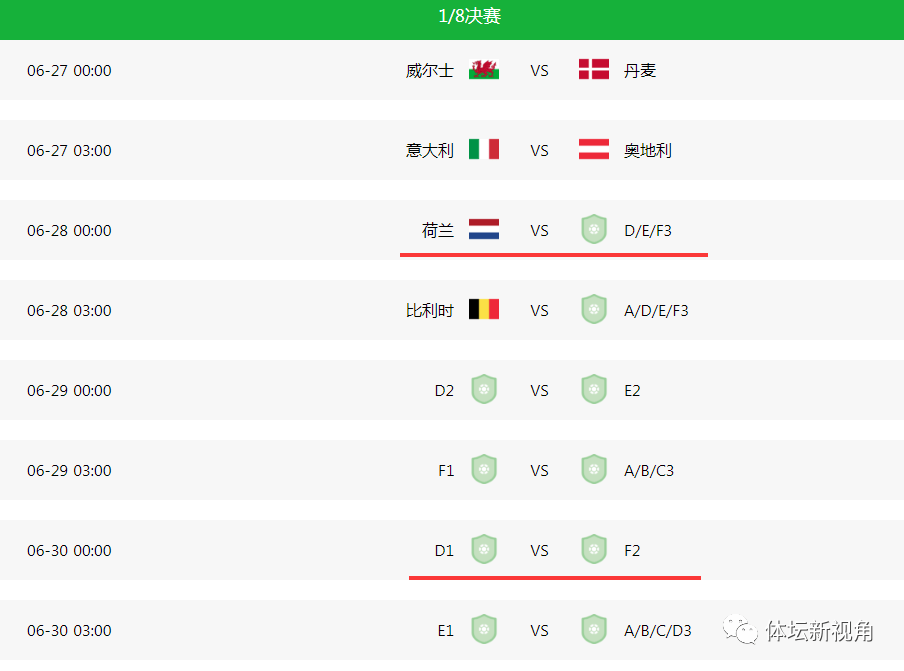Click the 威尔士 team name

(x=430, y=71)
